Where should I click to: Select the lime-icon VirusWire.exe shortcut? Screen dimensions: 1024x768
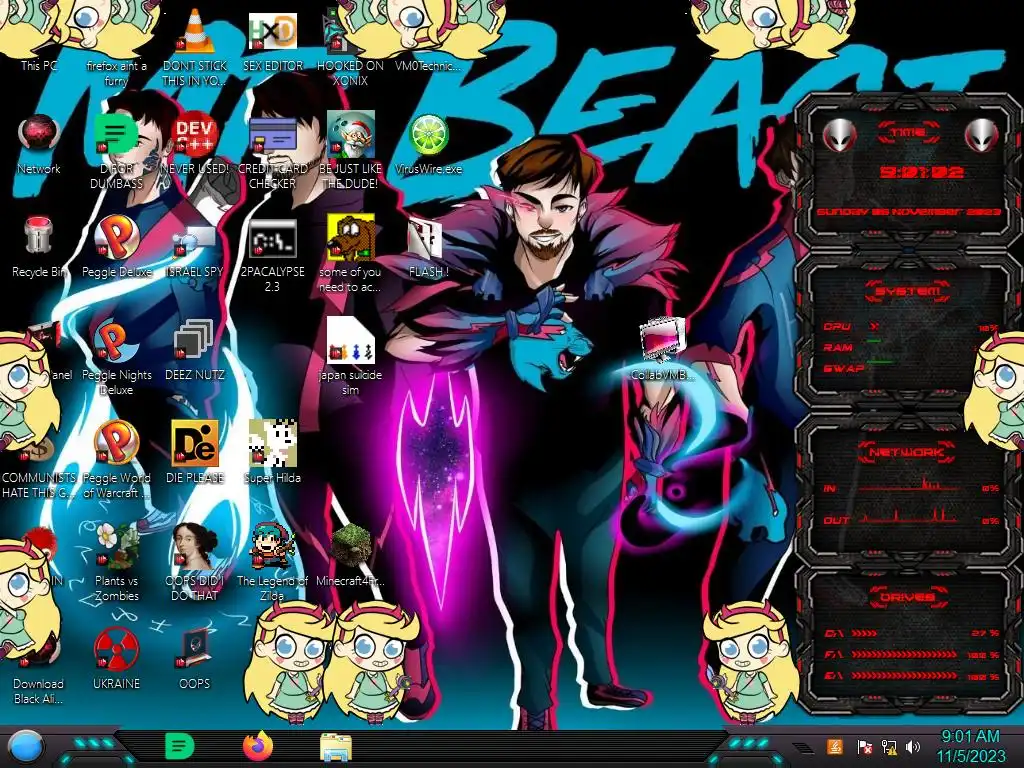(x=428, y=145)
